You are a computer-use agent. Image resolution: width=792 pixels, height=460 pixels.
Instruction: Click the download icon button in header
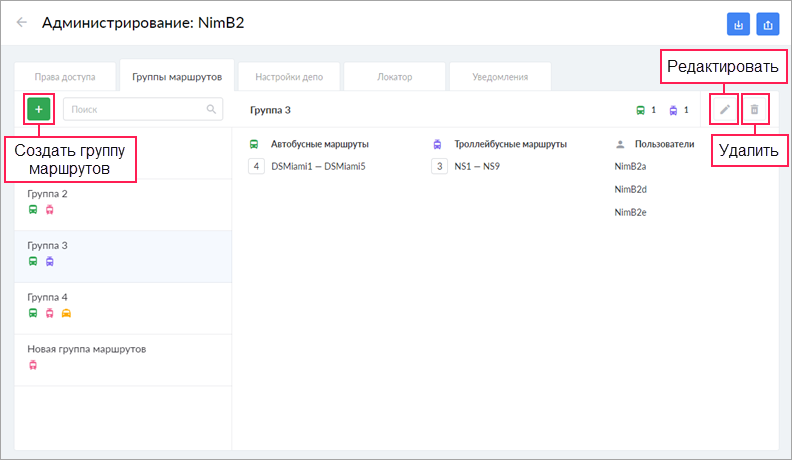(x=737, y=23)
